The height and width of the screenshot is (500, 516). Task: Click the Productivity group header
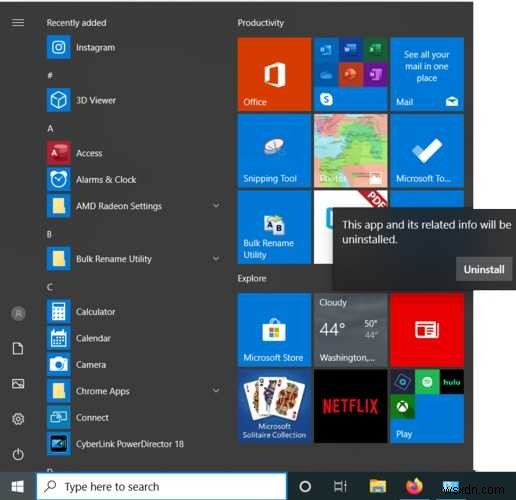tap(260, 23)
